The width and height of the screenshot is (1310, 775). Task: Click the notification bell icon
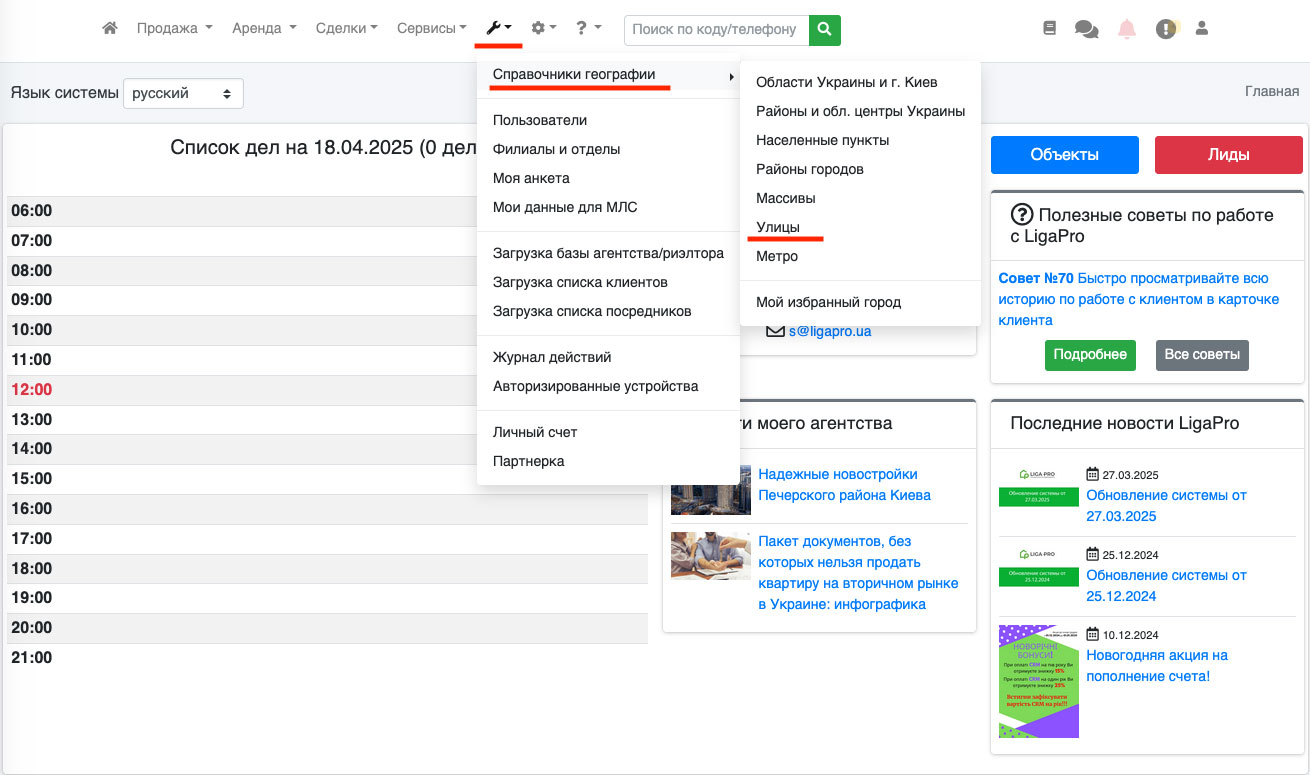click(1127, 29)
